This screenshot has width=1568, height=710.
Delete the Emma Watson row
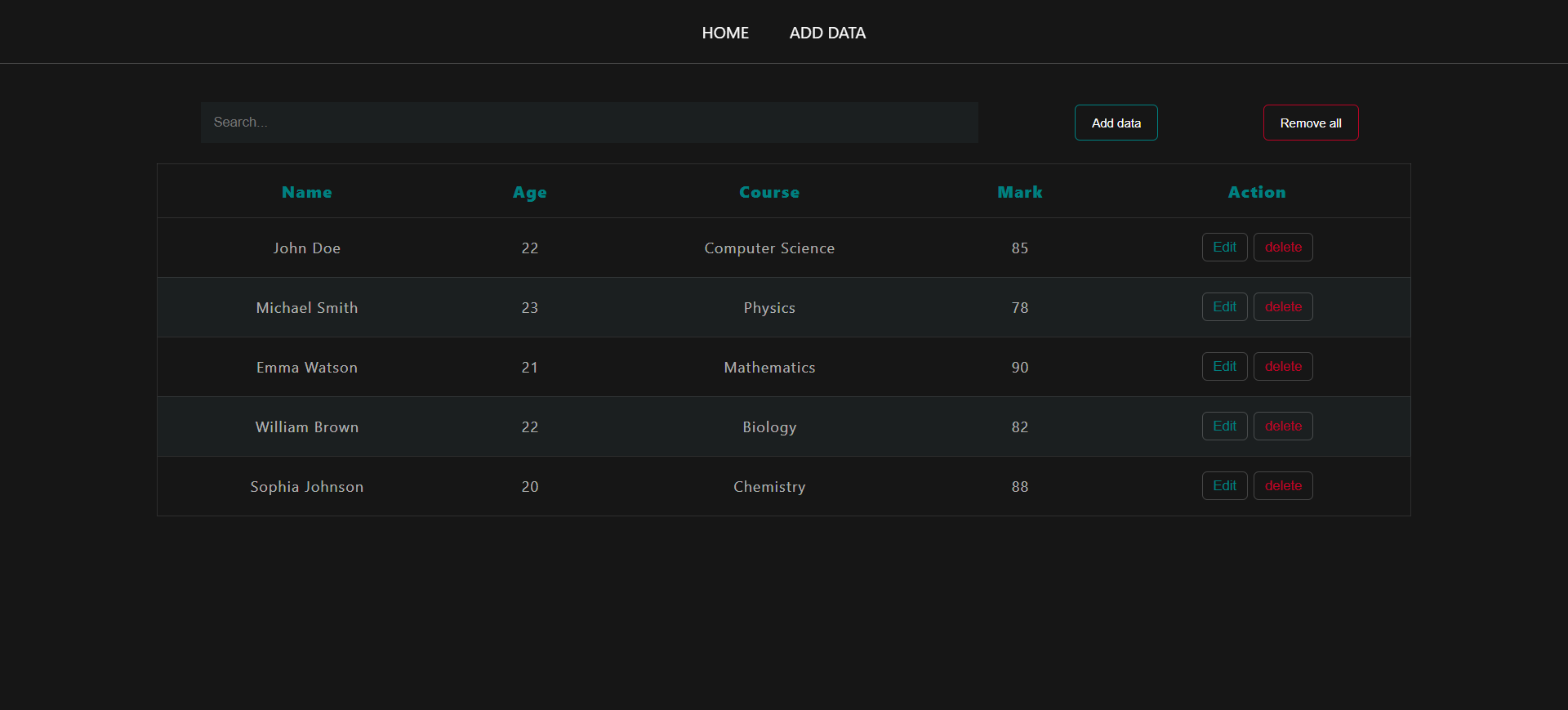(x=1283, y=367)
